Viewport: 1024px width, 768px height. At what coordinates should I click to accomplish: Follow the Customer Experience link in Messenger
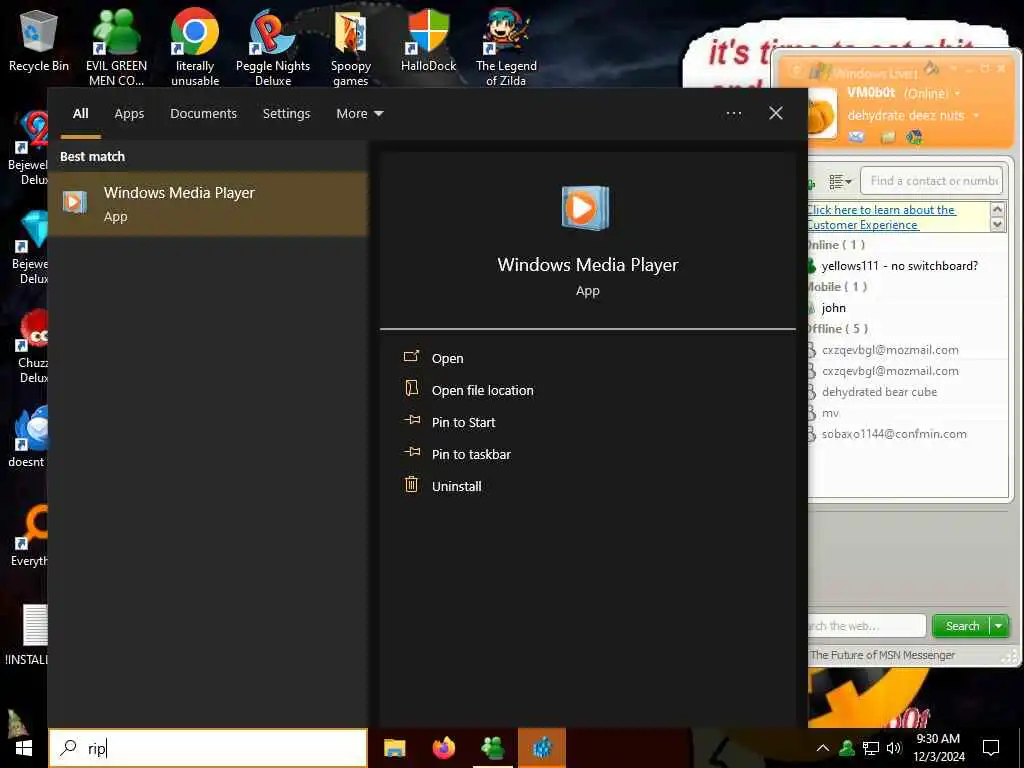pyautogui.click(x=880, y=217)
